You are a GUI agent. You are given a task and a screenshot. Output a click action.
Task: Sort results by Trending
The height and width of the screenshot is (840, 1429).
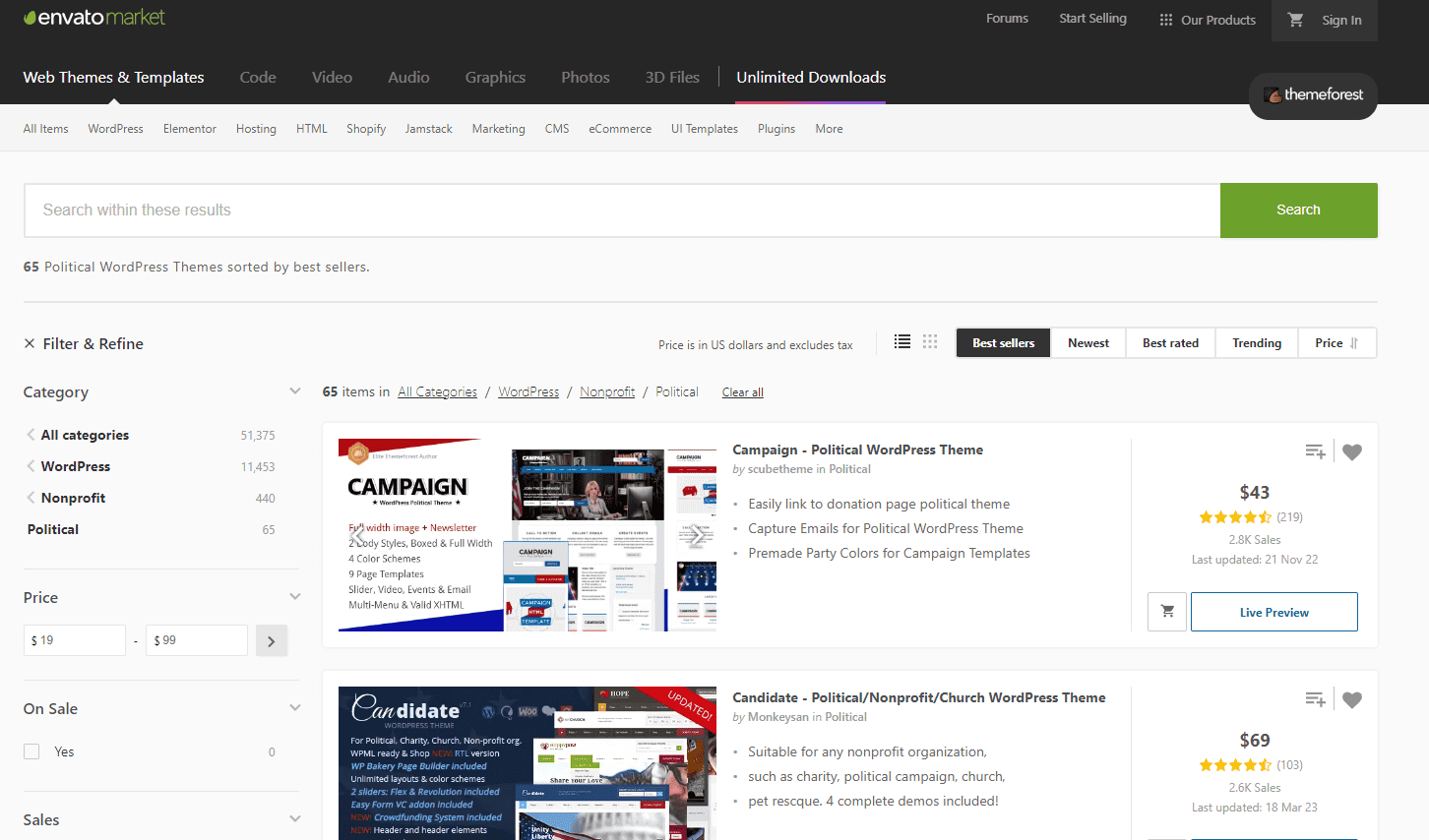[x=1257, y=343]
